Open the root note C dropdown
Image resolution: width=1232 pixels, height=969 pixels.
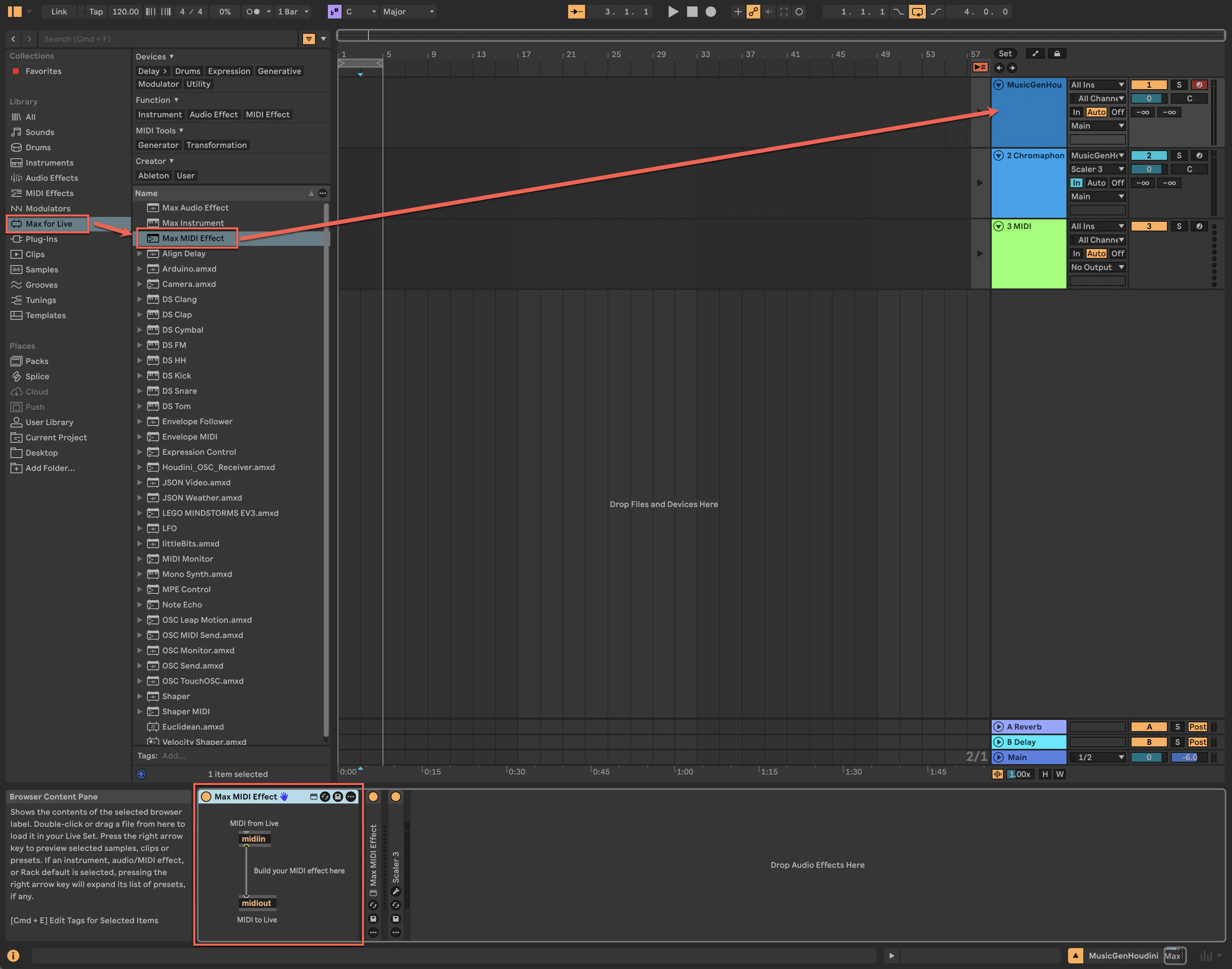(361, 11)
